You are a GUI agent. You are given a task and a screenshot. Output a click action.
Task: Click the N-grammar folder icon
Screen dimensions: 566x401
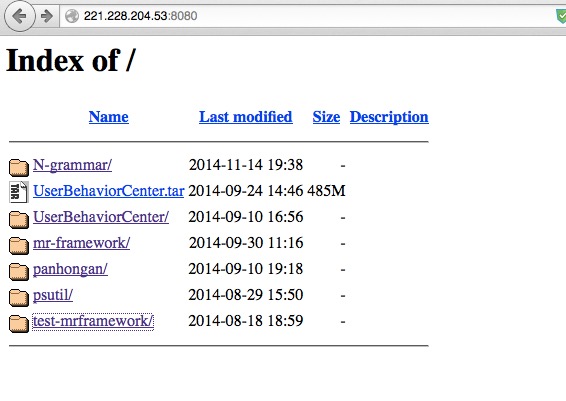click(19, 167)
